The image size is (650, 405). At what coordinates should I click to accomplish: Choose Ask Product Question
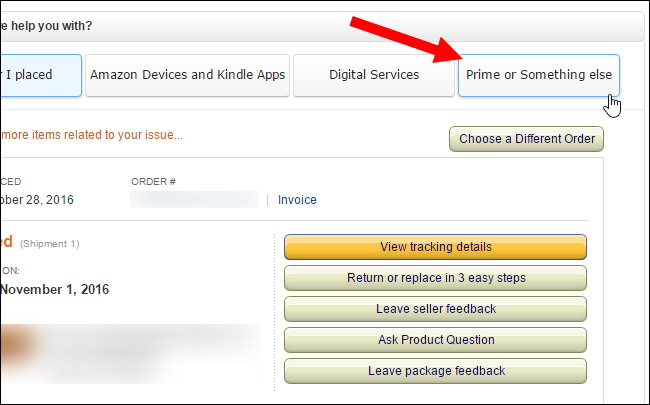point(435,340)
